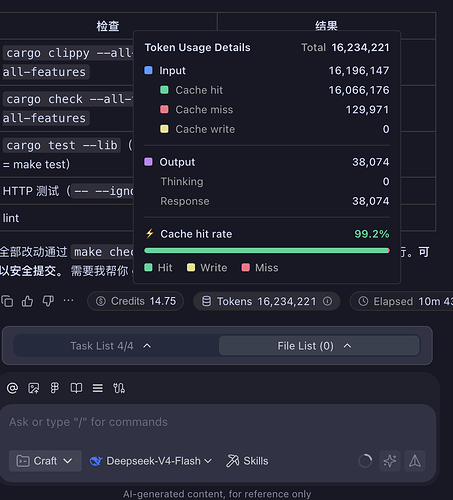Click the Cache miss value 129,971
Viewport: 453px width, 500px height.
pos(367,109)
